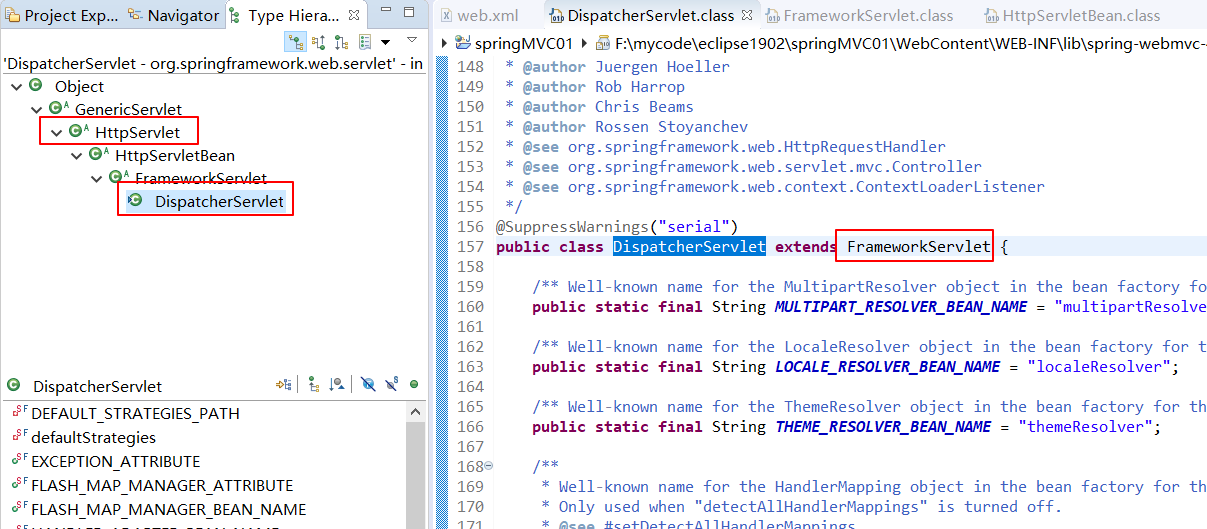Select DispatcherServlet in the hierarchy tree

(219, 201)
